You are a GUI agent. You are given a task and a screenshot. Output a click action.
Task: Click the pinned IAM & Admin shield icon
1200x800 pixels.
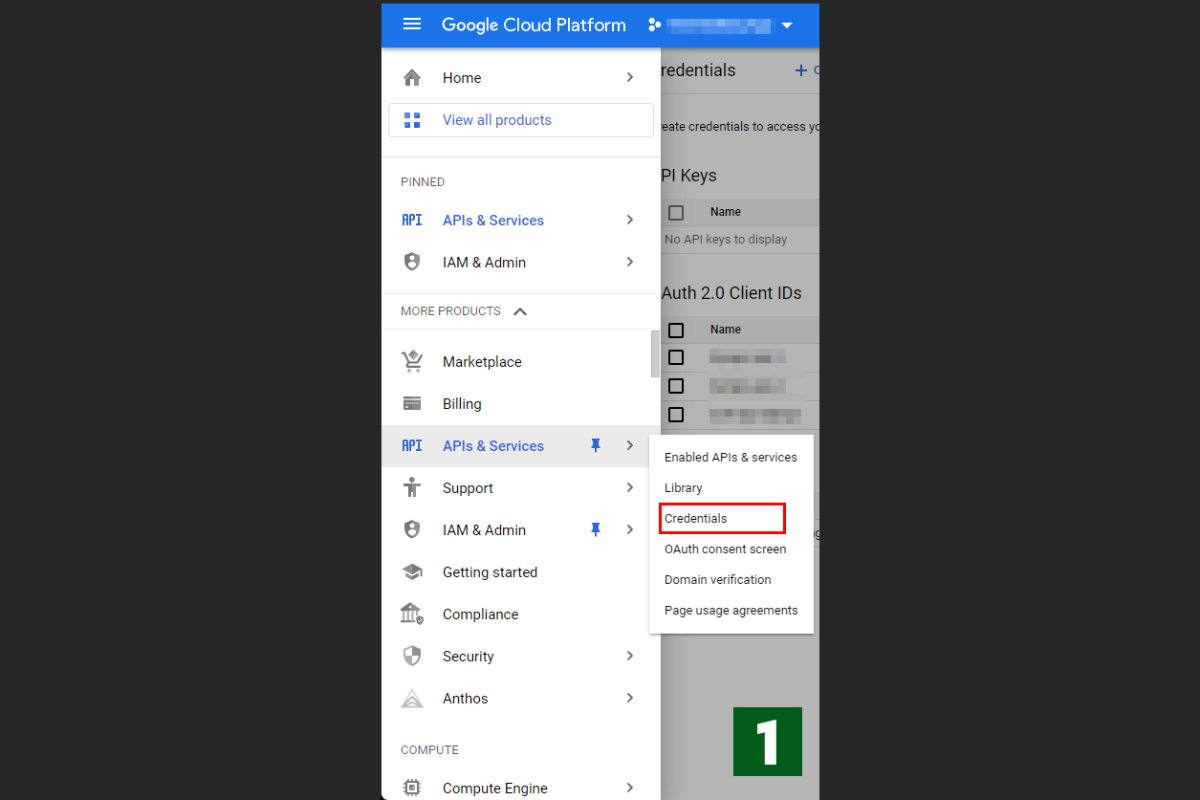coord(412,262)
